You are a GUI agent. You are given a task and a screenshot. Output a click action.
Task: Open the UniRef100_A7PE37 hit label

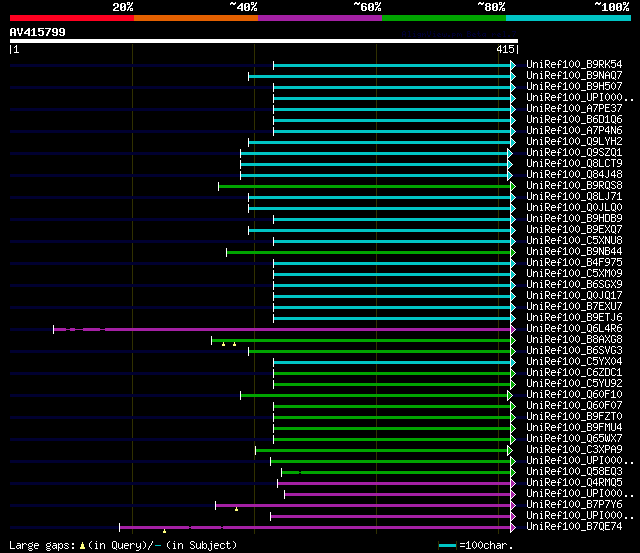tap(574, 109)
